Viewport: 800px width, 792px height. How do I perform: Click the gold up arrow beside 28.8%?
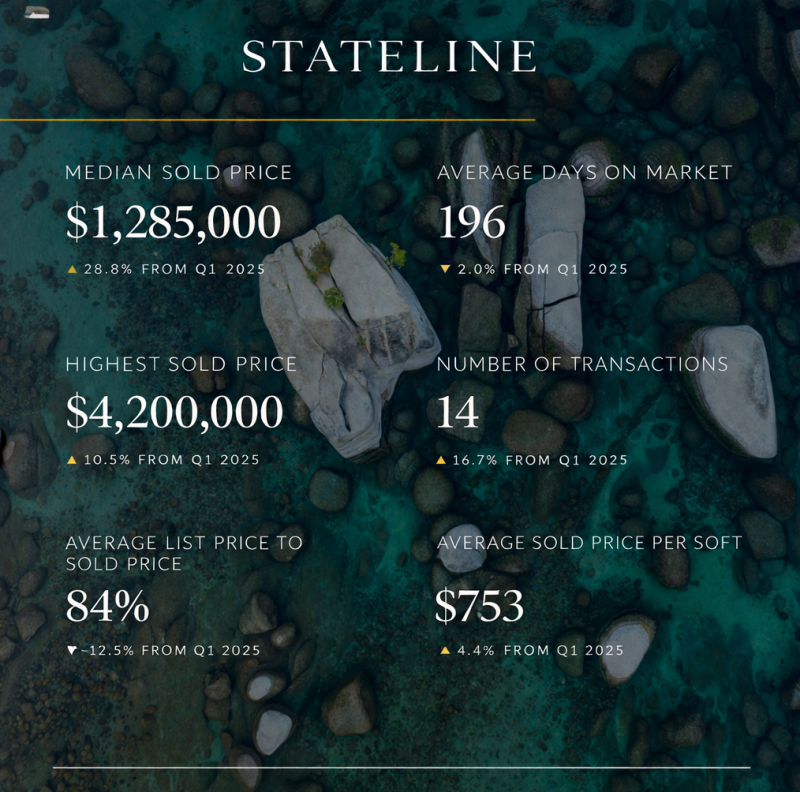click(x=72, y=269)
